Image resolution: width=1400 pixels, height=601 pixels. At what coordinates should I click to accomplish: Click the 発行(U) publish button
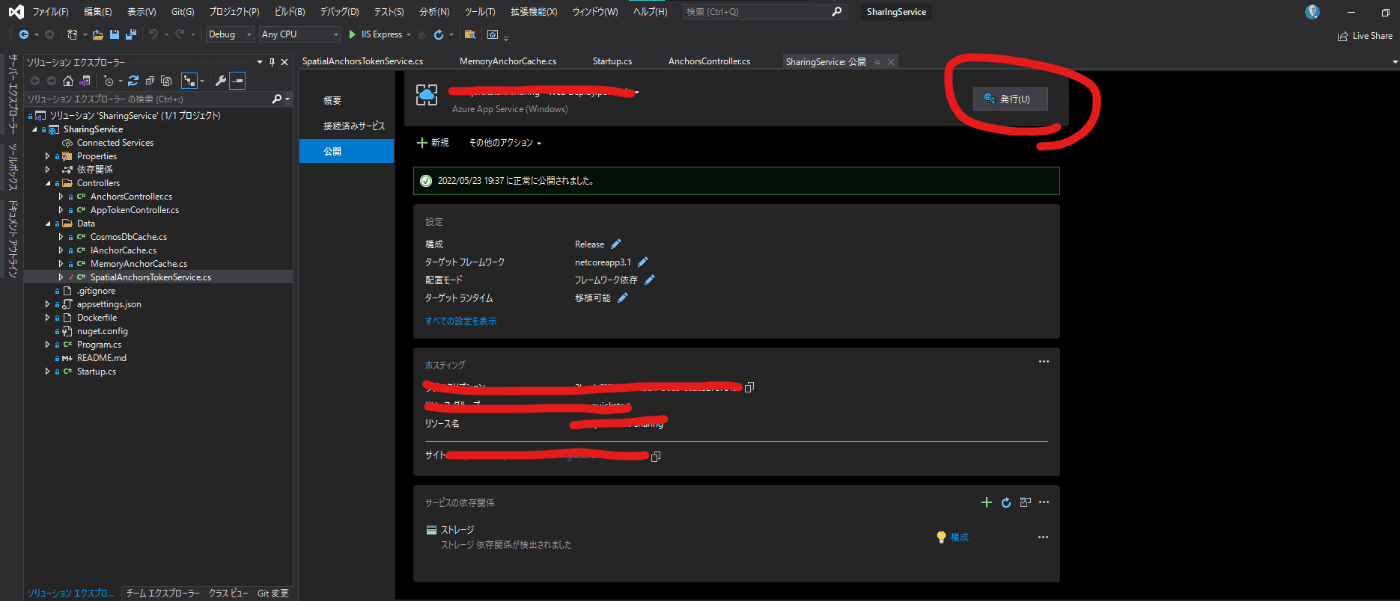(1010, 98)
